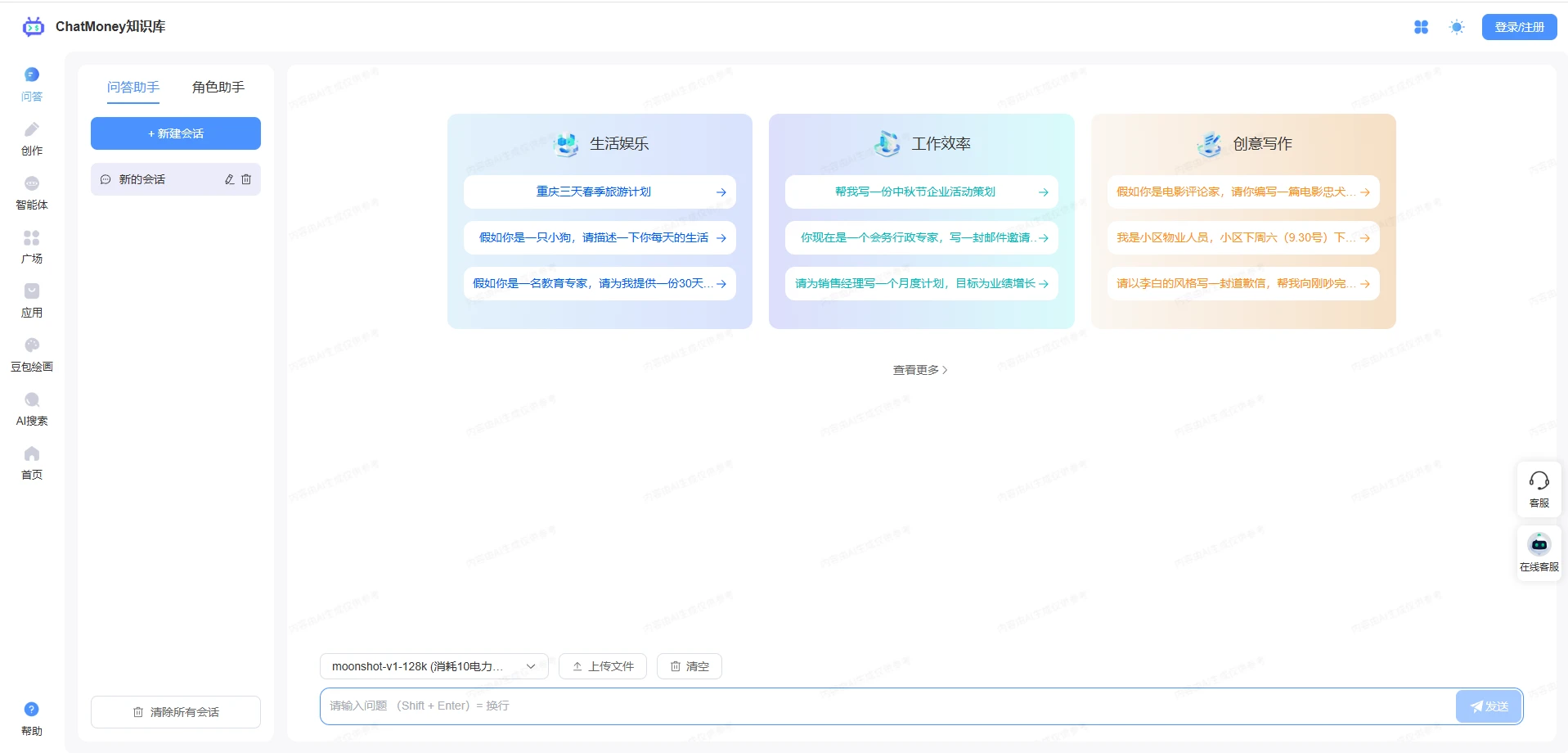Image resolution: width=1568 pixels, height=753 pixels.
Task: Open the 问答 sidebar item
Action: pos(32,84)
